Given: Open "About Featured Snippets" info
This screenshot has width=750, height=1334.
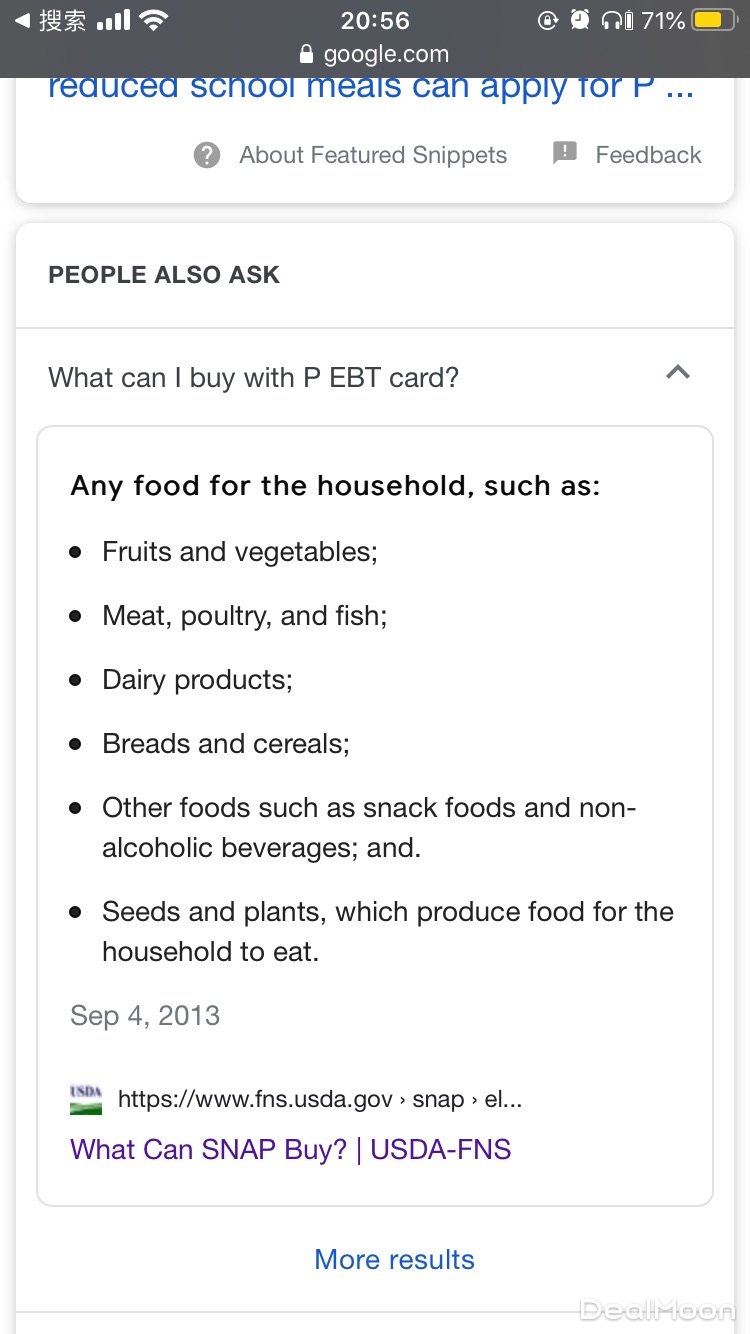Looking at the screenshot, I should pos(373,155).
